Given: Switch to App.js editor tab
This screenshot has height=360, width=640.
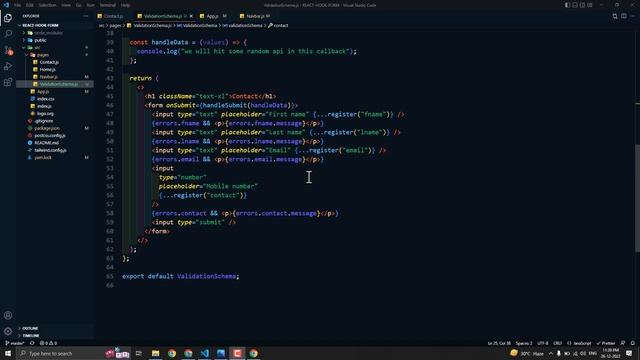Looking at the screenshot, I should (213, 16).
